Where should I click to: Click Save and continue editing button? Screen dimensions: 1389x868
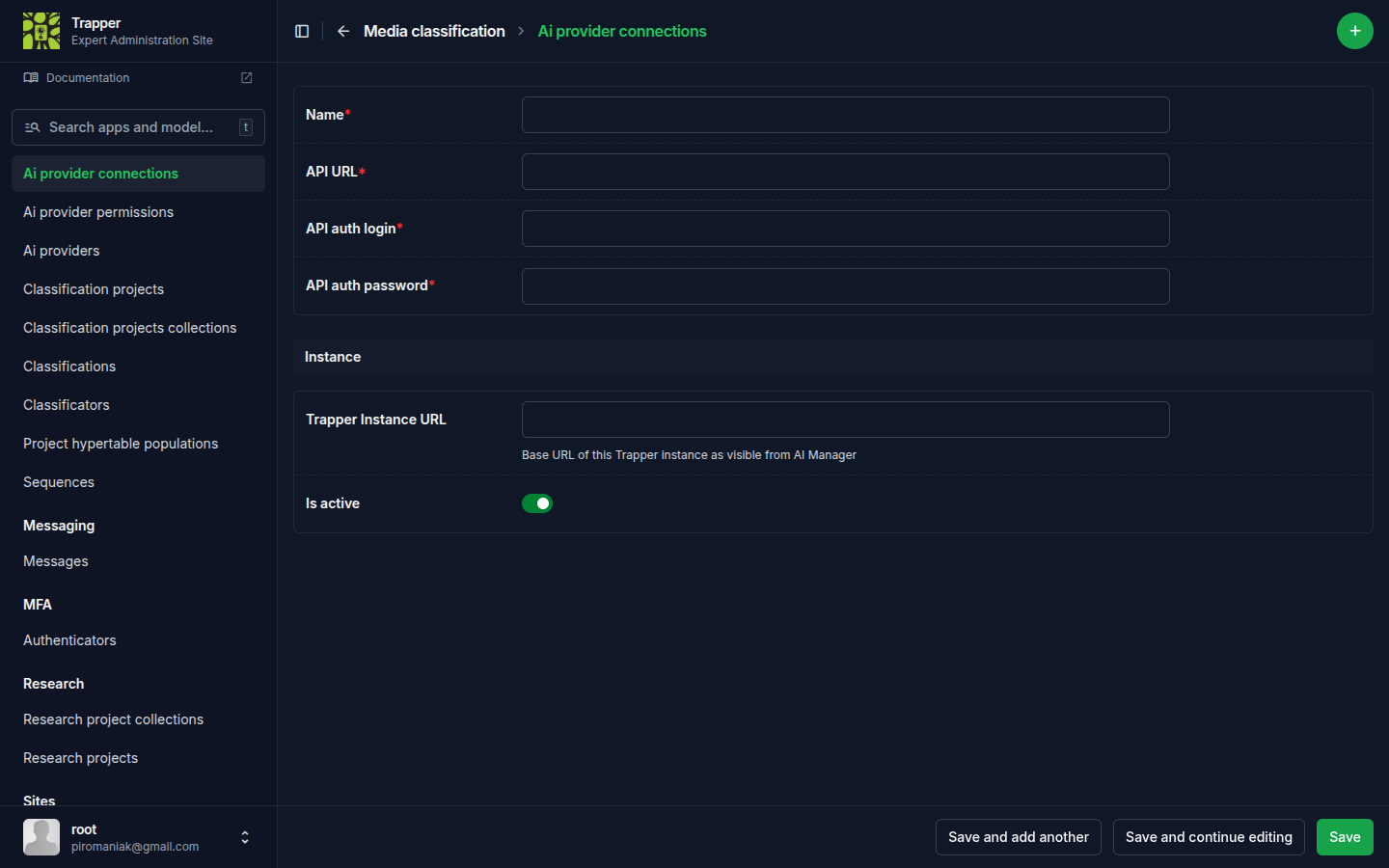(x=1209, y=837)
